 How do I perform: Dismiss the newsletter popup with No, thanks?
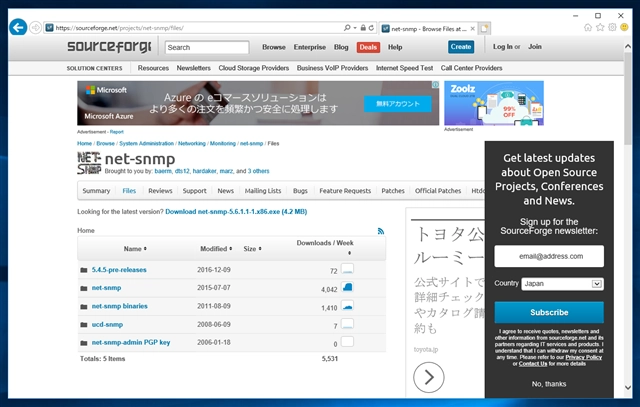tap(549, 384)
